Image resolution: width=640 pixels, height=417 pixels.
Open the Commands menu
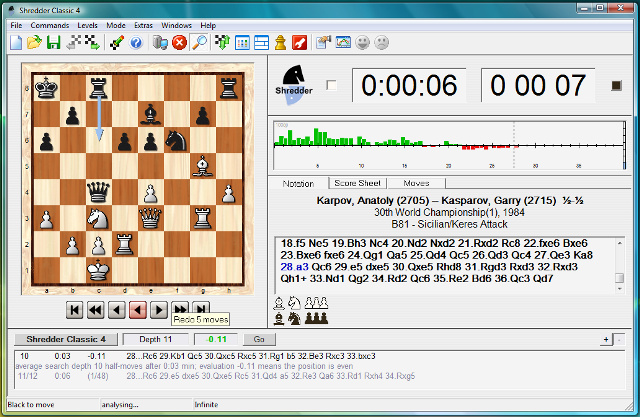point(50,25)
